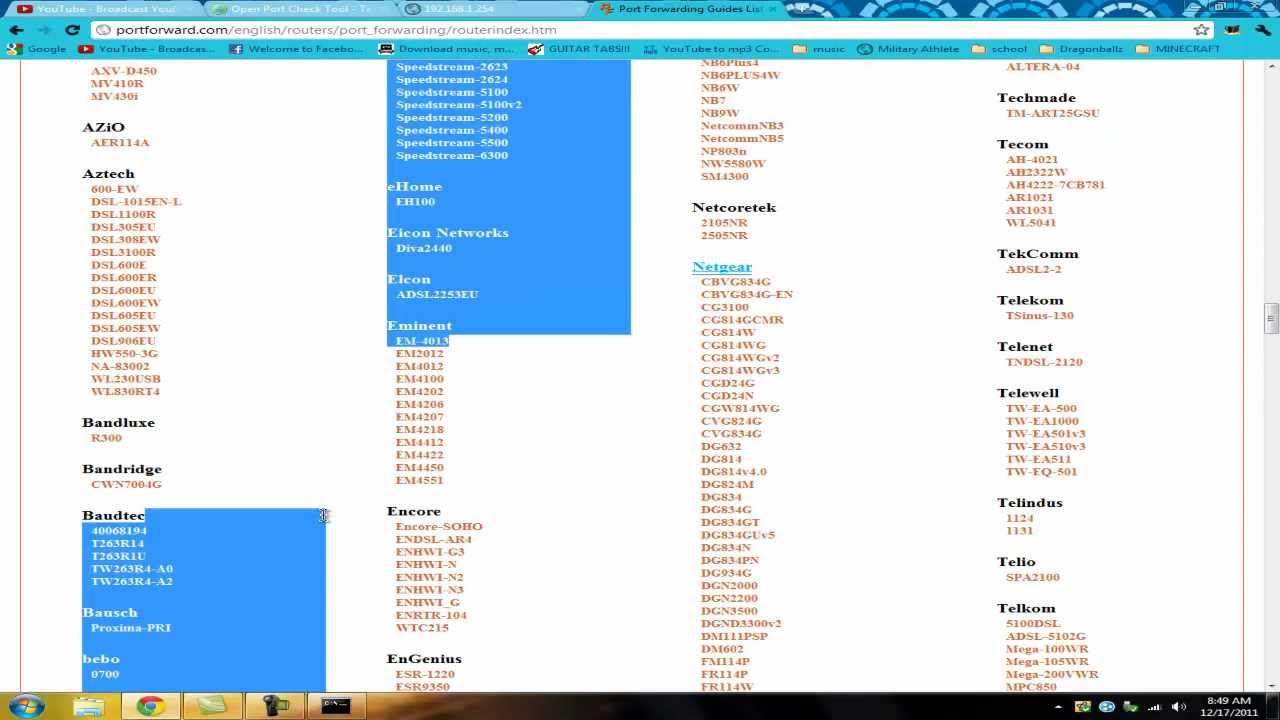Reload the page with the refresh icon

tap(72, 30)
